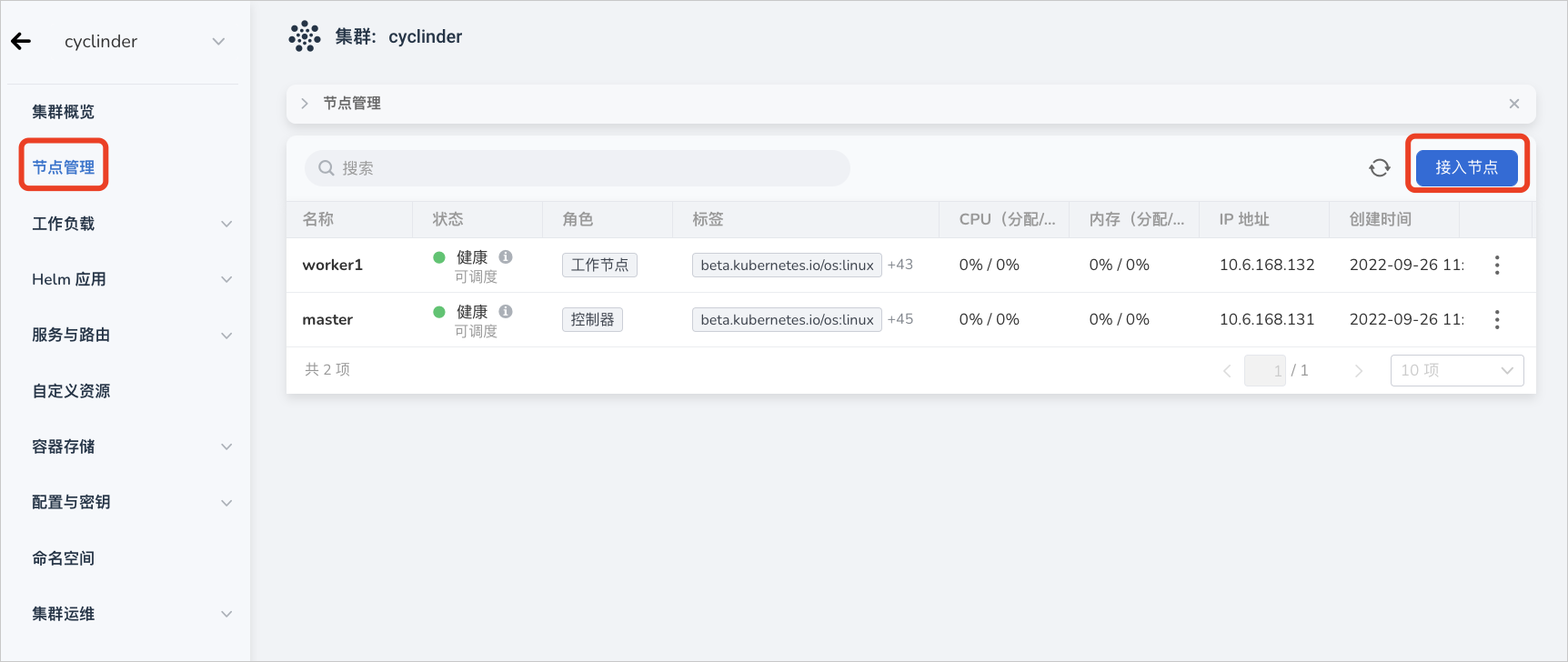Click the back arrow icon

[x=21, y=41]
